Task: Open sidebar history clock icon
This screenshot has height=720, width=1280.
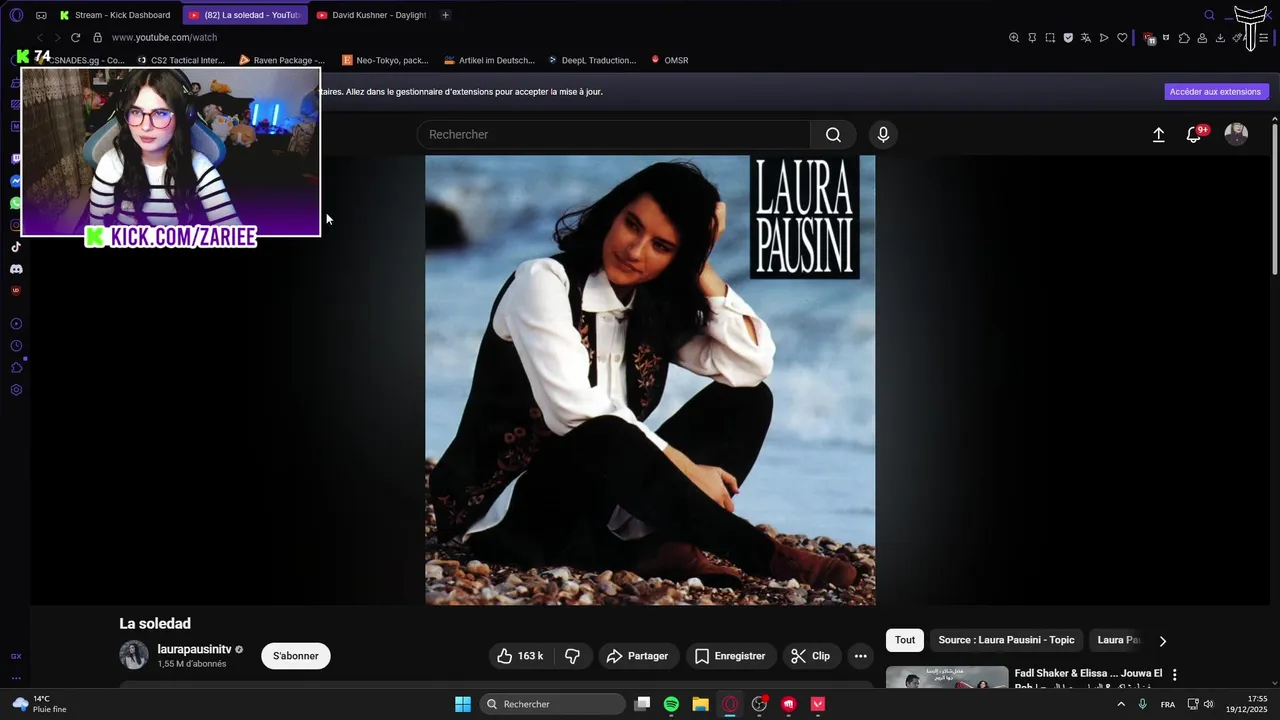Action: tap(16, 346)
